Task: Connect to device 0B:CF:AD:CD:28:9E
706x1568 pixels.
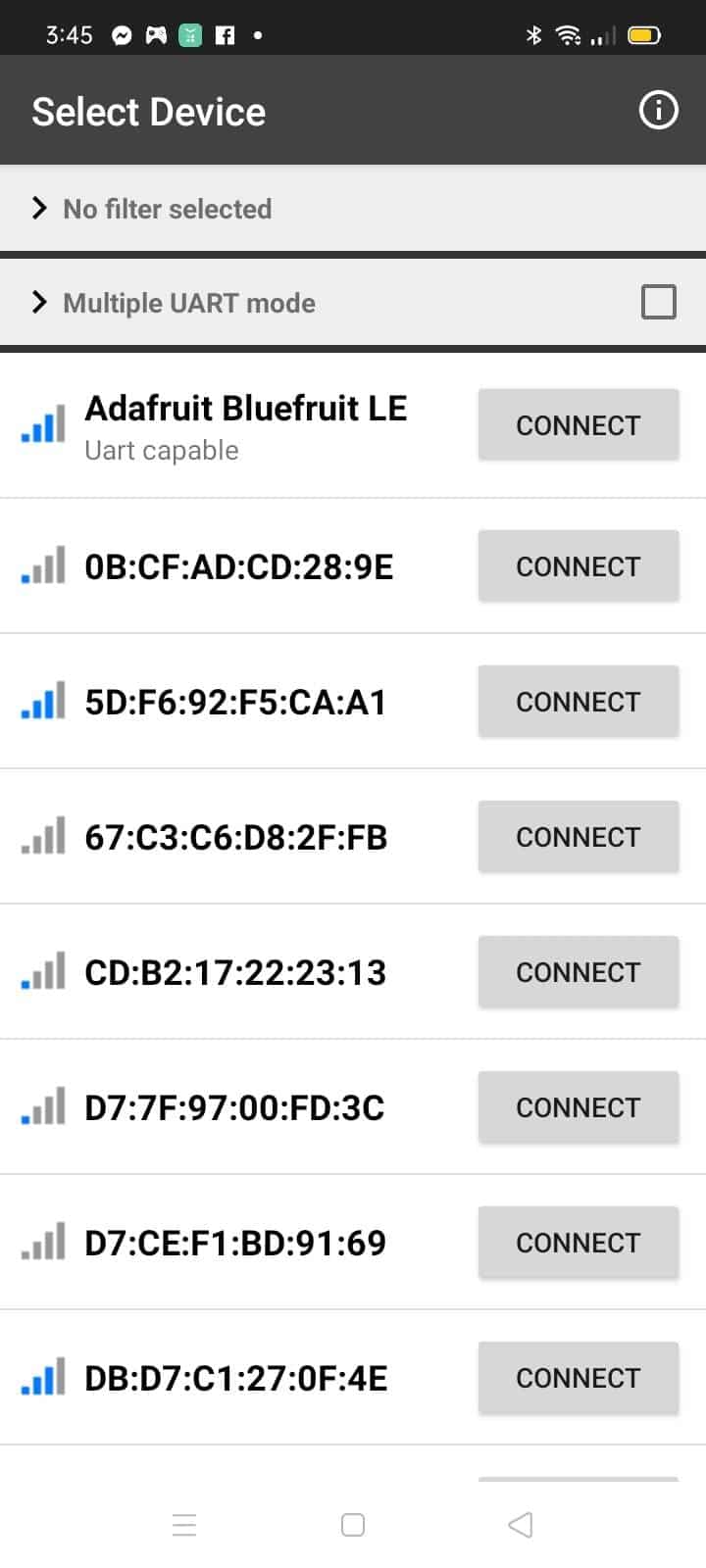Action: tap(579, 566)
